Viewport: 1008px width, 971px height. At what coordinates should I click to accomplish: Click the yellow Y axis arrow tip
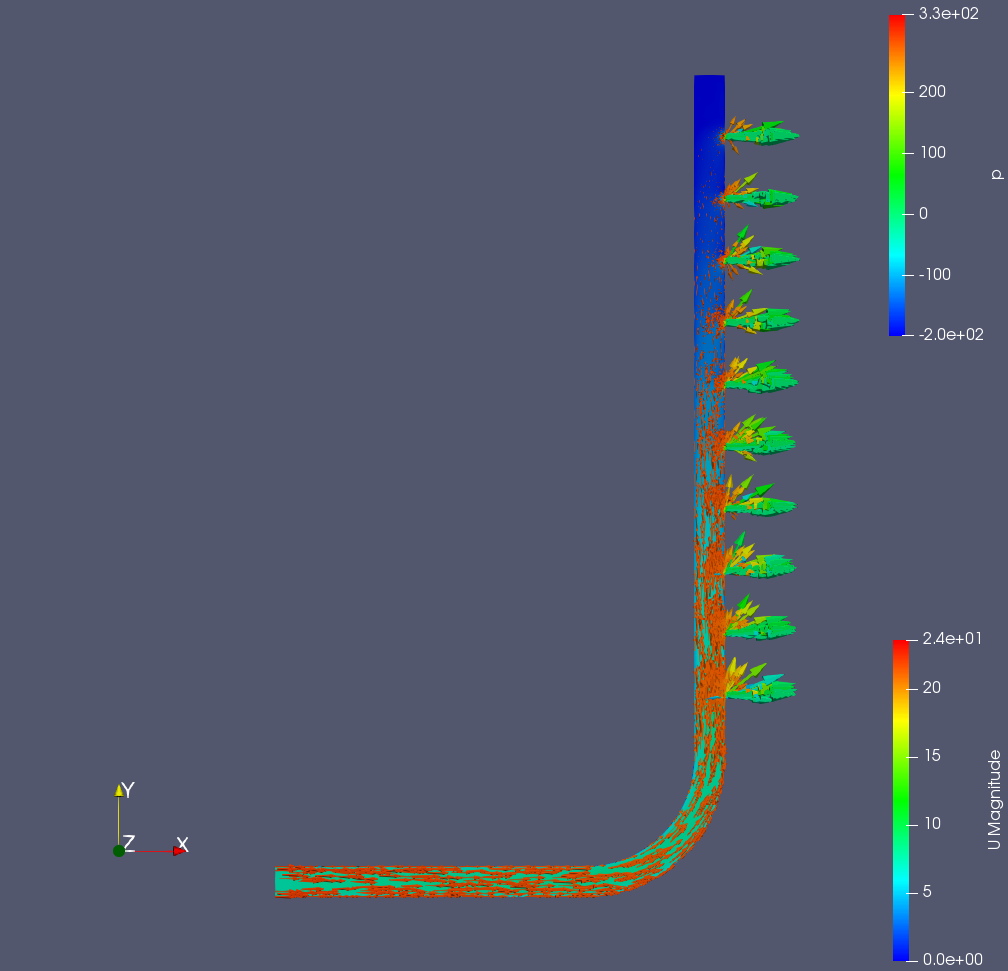click(x=119, y=789)
